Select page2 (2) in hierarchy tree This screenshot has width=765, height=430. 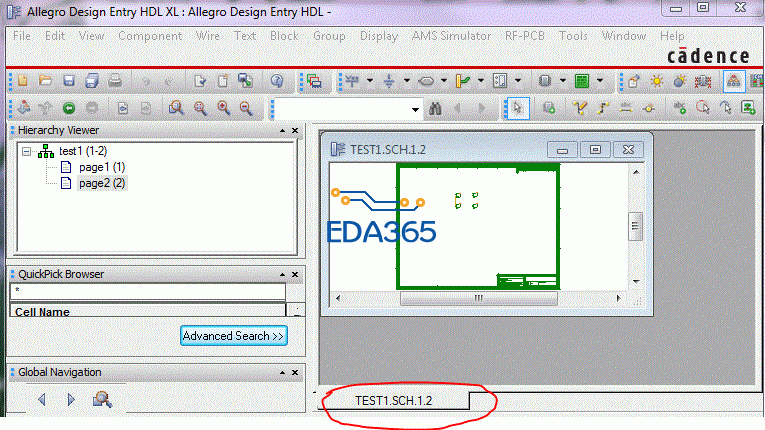(102, 184)
